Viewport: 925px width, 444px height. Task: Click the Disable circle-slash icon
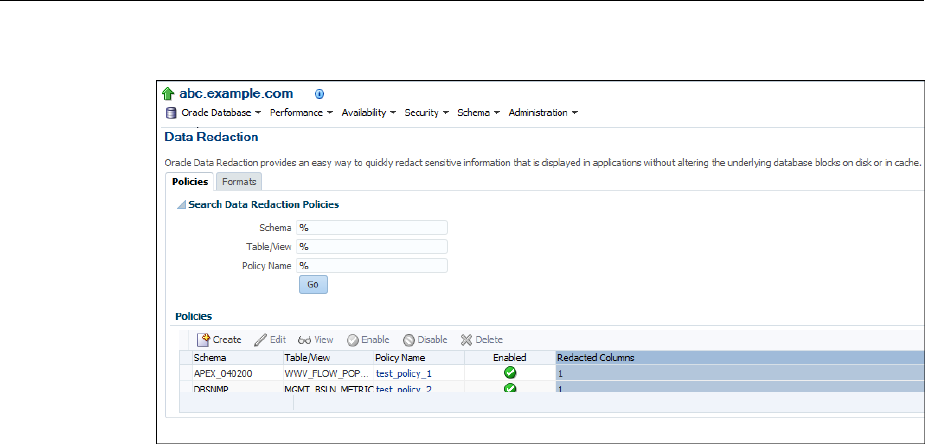click(x=409, y=340)
